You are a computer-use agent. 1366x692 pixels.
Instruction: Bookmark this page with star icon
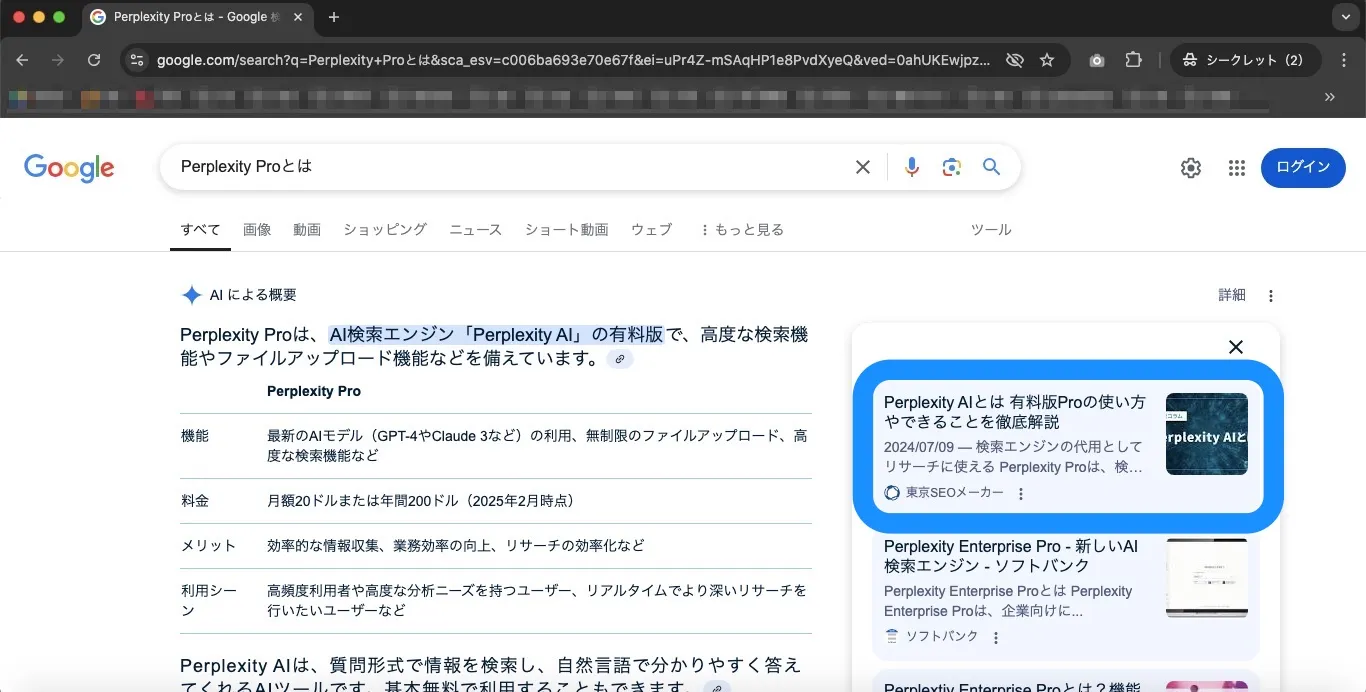[1047, 60]
